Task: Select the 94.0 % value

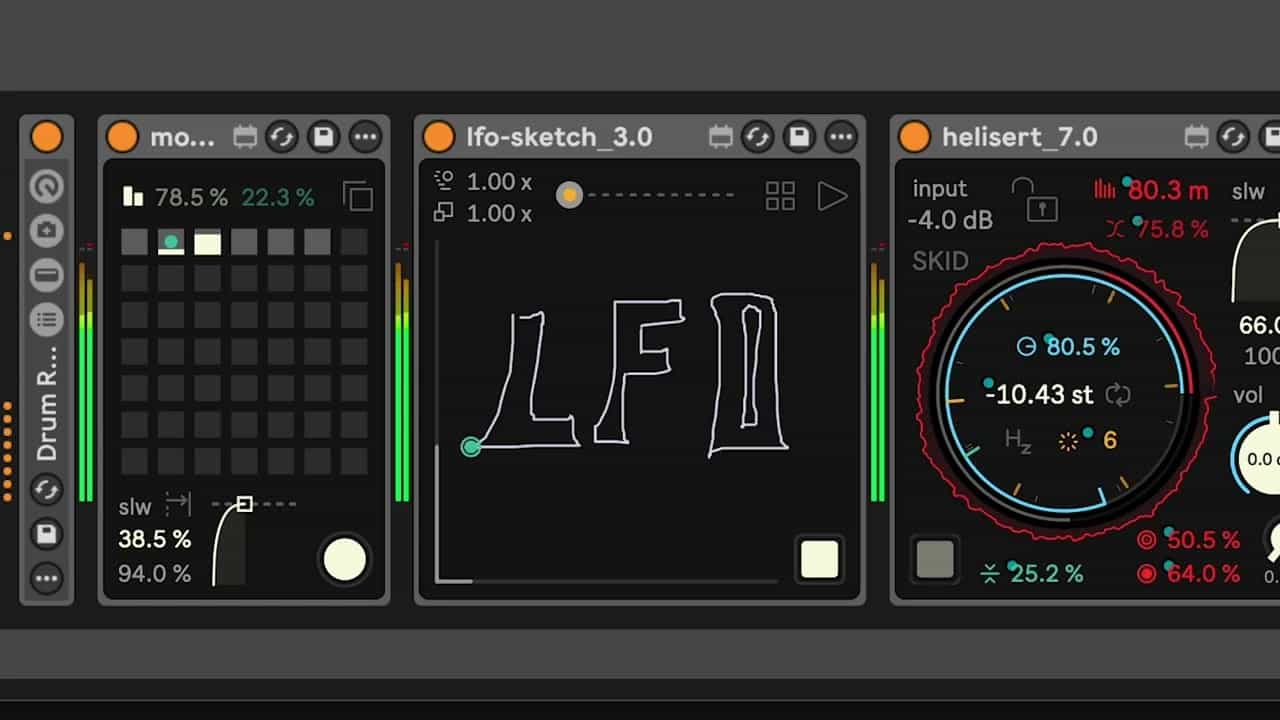Action: (154, 574)
